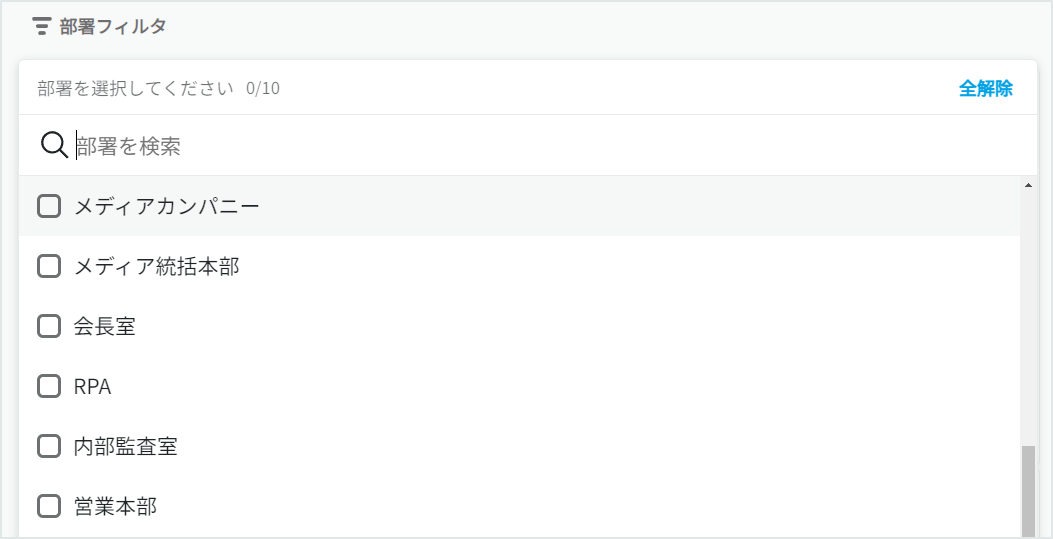Mark the 内部監査室 checkbox
Screen dimensions: 1053x539
[x=48, y=446]
